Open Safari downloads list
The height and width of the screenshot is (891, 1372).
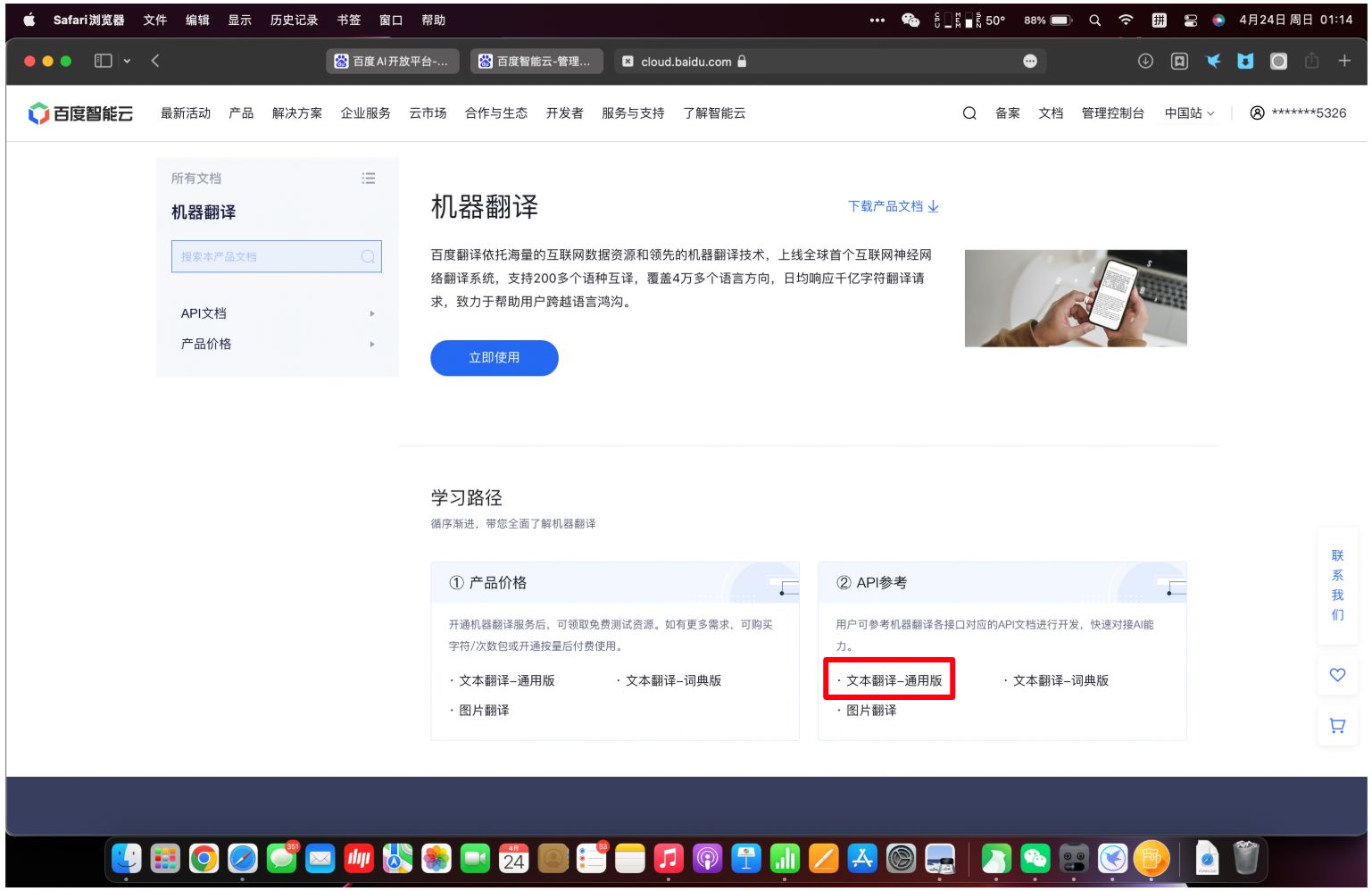pos(1145,61)
